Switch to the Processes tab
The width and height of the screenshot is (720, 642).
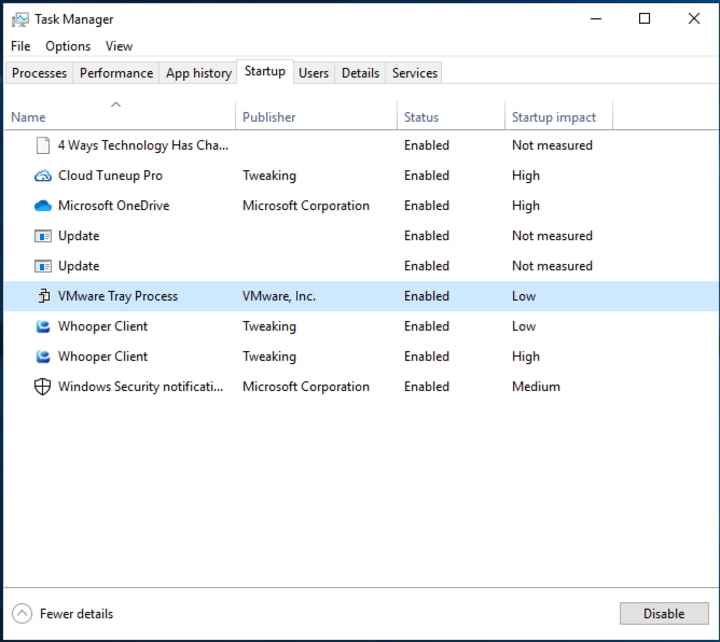pyautogui.click(x=39, y=73)
